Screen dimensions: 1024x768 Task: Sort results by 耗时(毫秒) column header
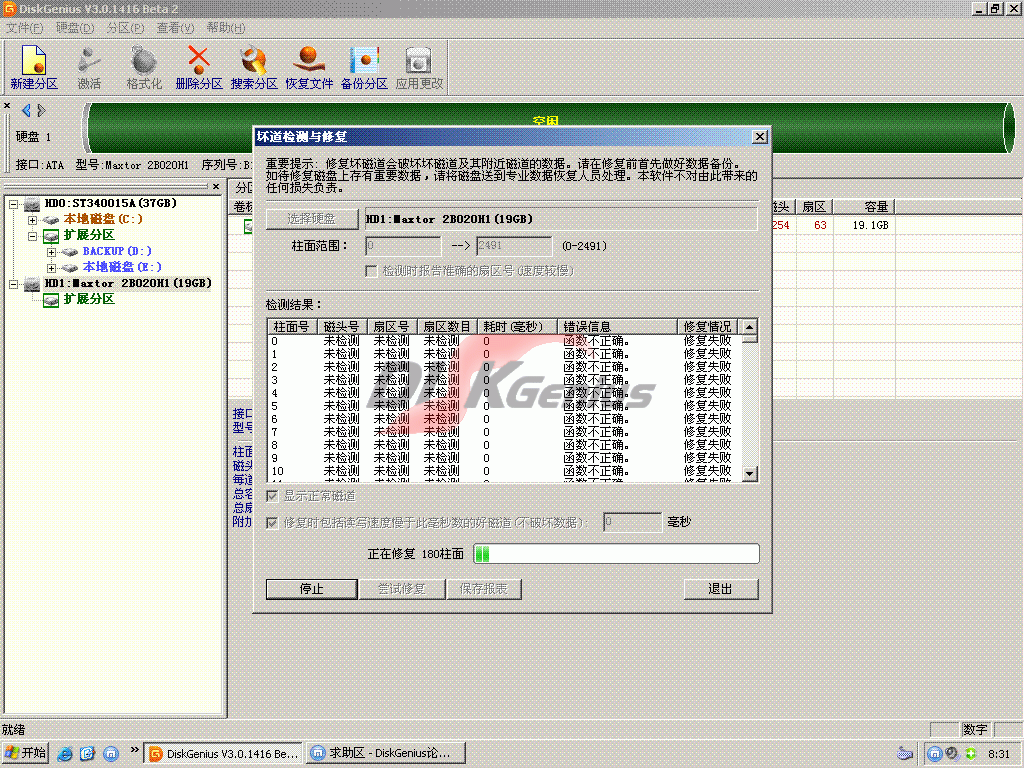click(517, 327)
